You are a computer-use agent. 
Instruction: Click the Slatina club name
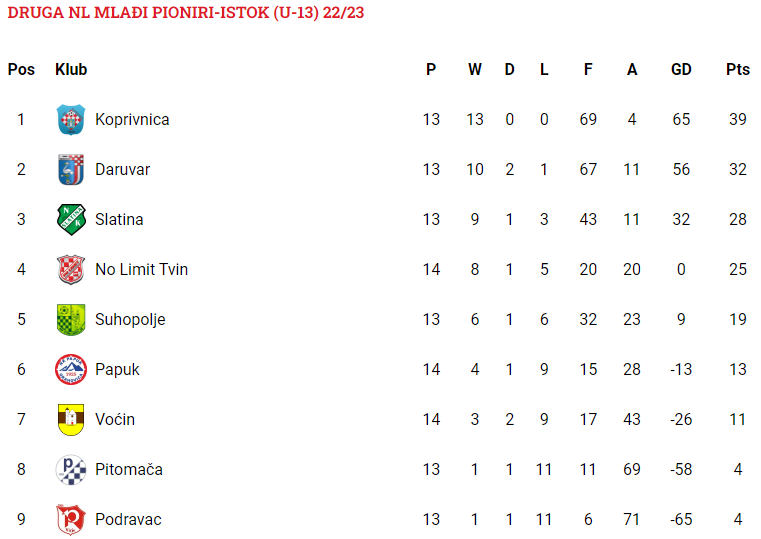[x=119, y=219]
